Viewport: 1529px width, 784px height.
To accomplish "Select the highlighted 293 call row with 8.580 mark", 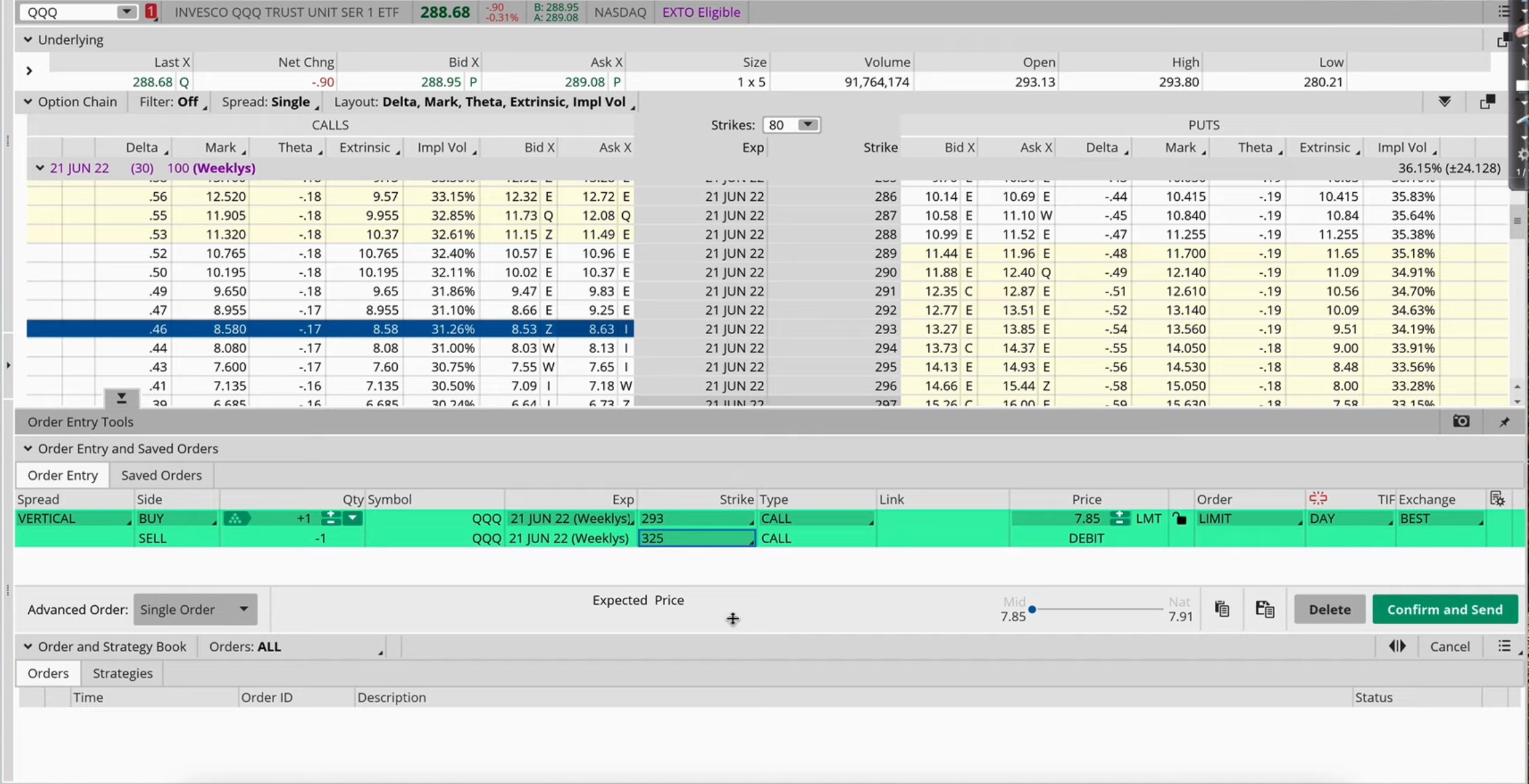I will (330, 329).
